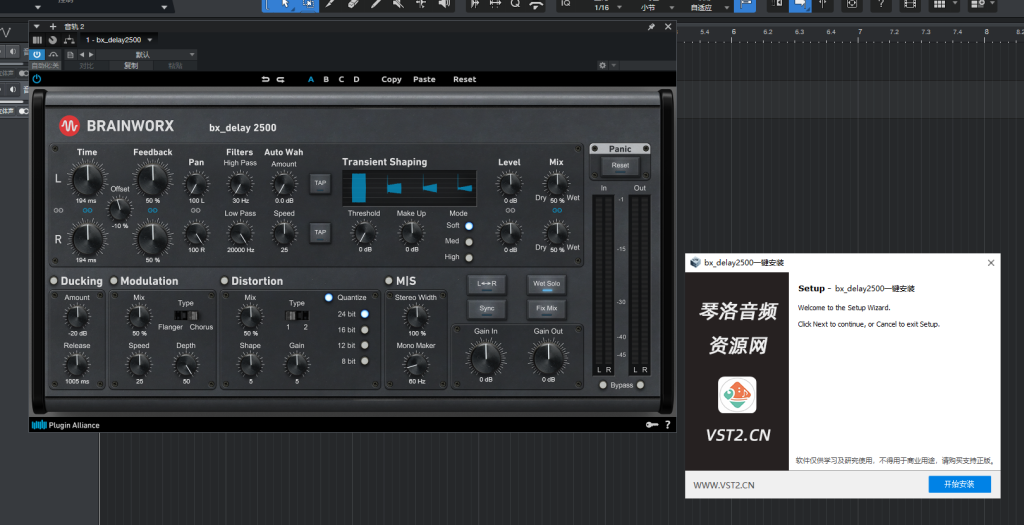Select the Range tool in toolbar

(x=308, y=4)
